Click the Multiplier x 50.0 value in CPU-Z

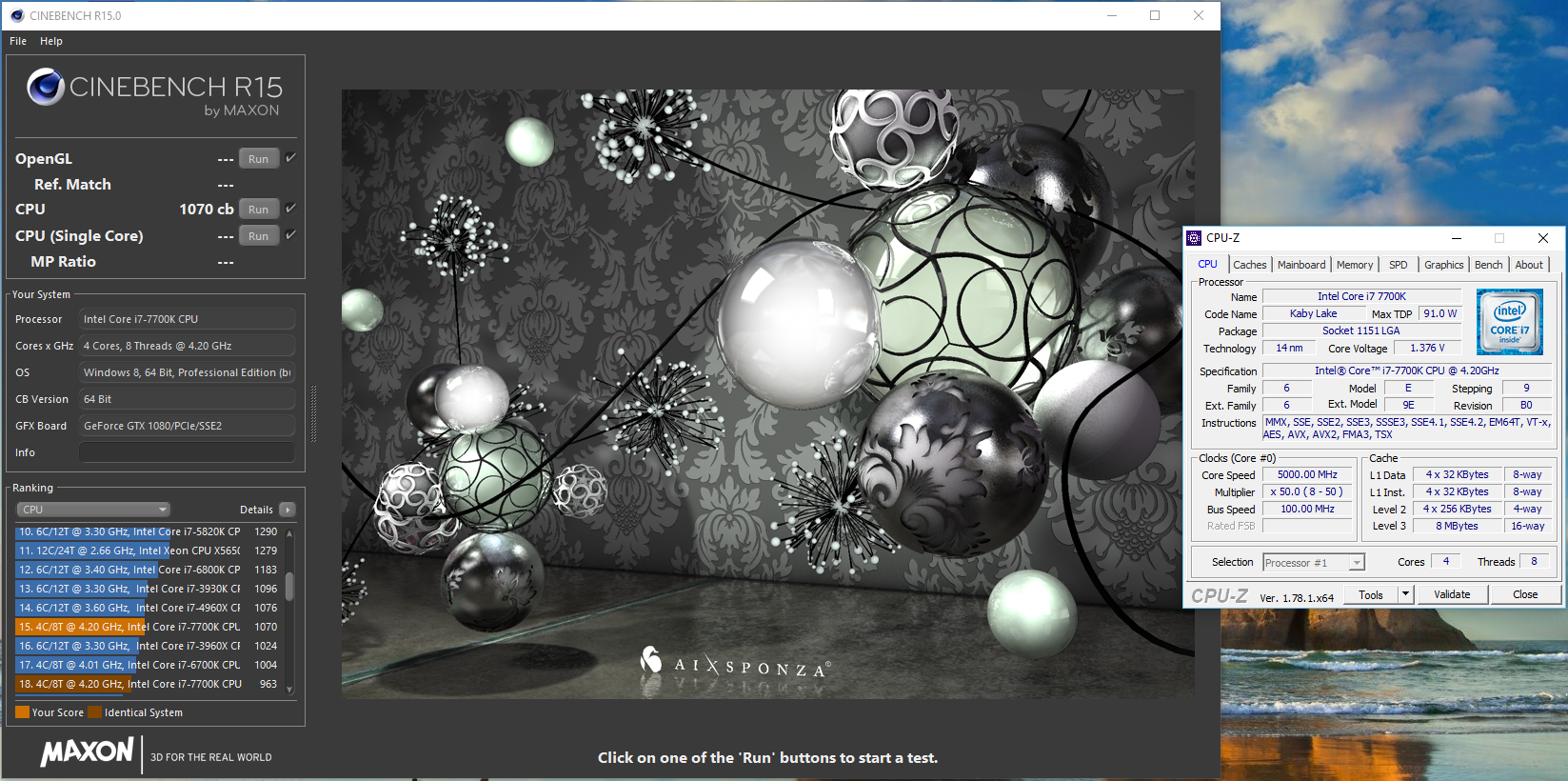click(1307, 491)
